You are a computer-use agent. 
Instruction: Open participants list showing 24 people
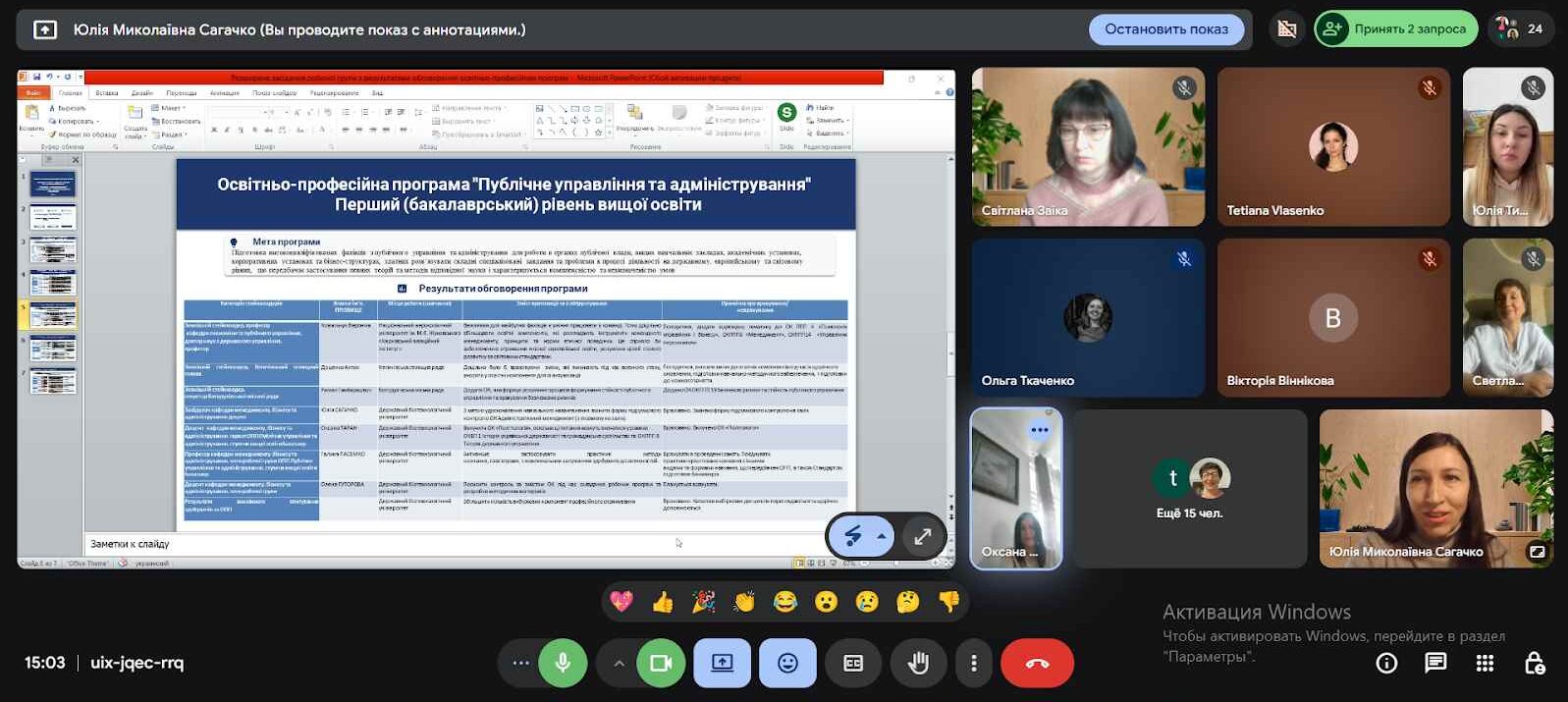1520,29
